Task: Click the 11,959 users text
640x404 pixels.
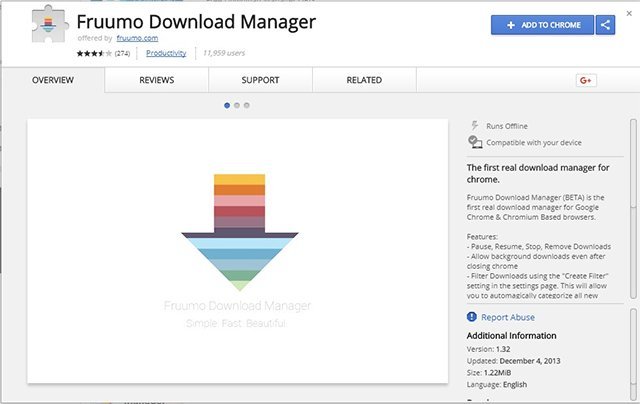Action: pyautogui.click(x=224, y=53)
